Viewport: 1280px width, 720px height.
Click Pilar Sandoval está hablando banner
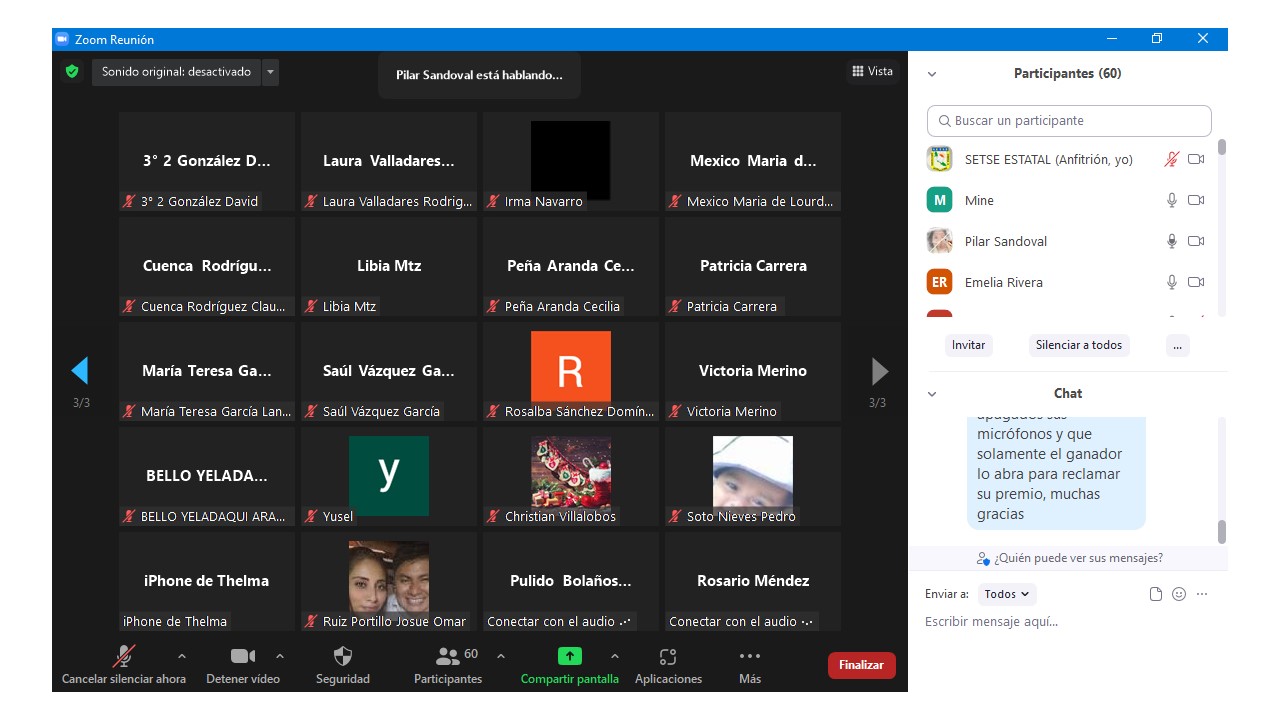click(479, 75)
